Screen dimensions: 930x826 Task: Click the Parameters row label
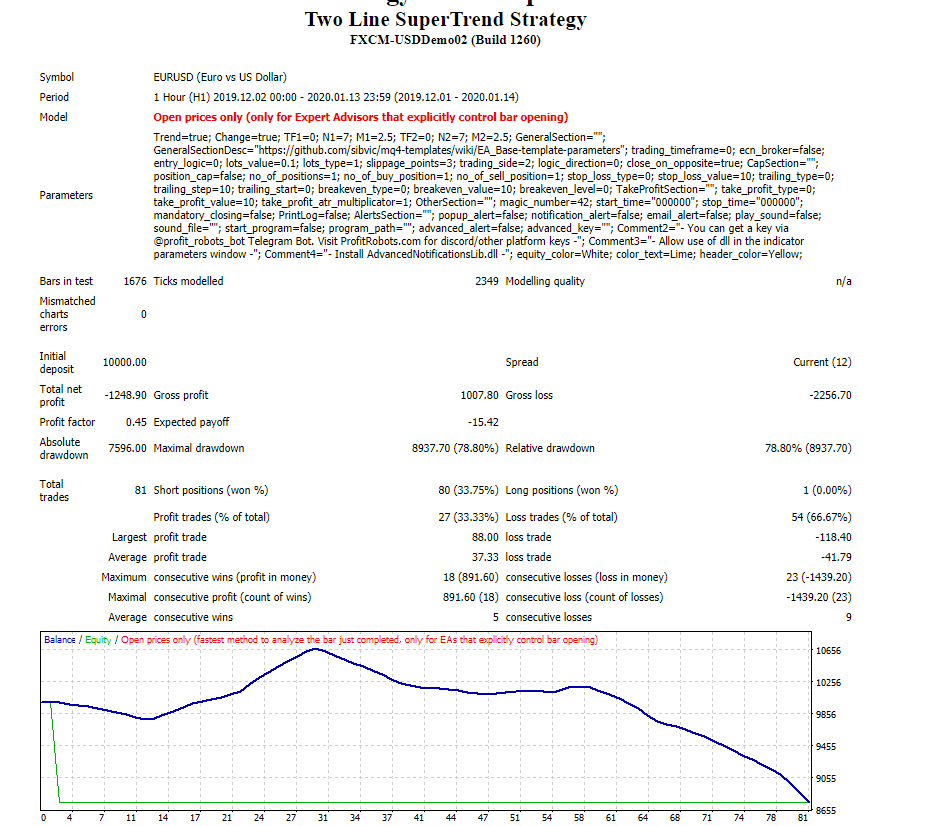pos(66,195)
